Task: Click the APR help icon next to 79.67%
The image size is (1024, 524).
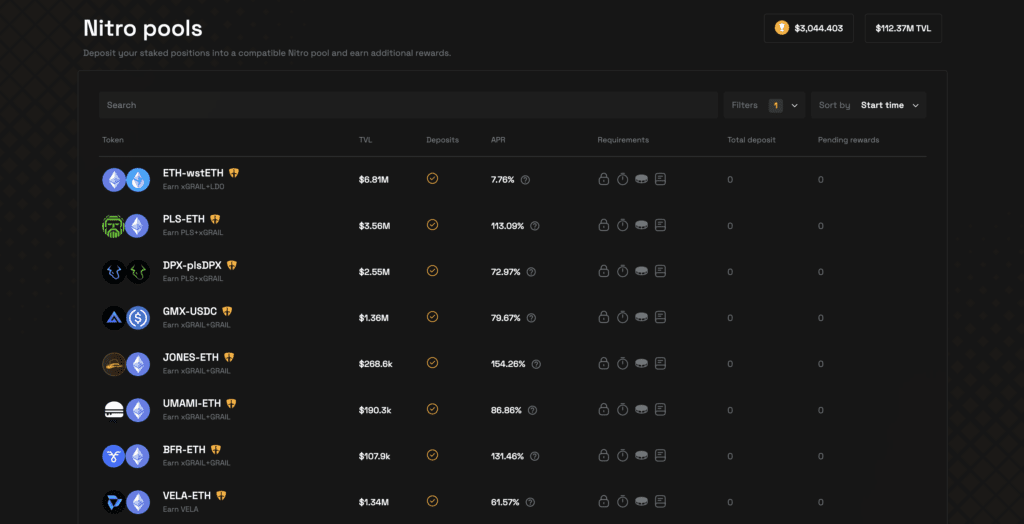Action: tap(531, 318)
